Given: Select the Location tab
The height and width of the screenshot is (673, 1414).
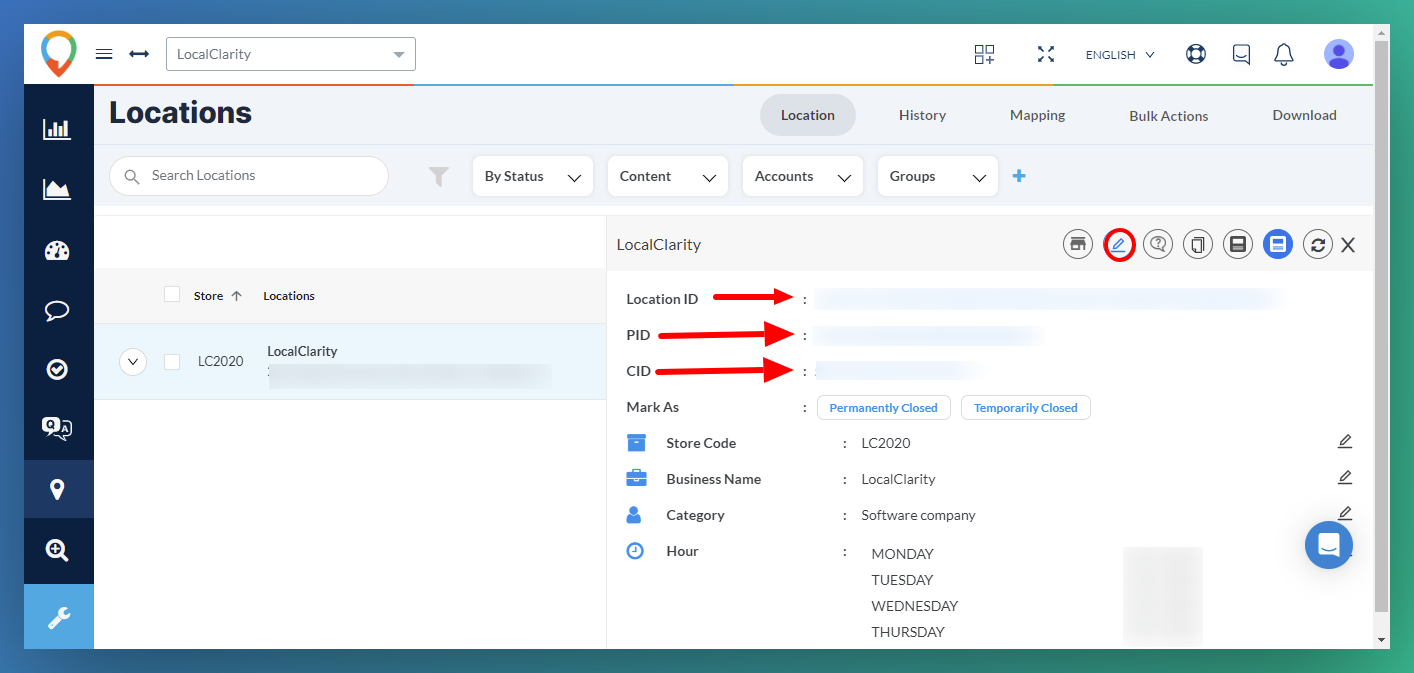Looking at the screenshot, I should coord(808,115).
